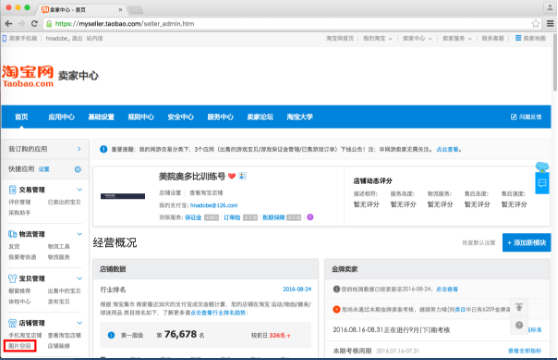Open the 应用中心 navigation tab
This screenshot has width=558, height=360.
coord(61,117)
